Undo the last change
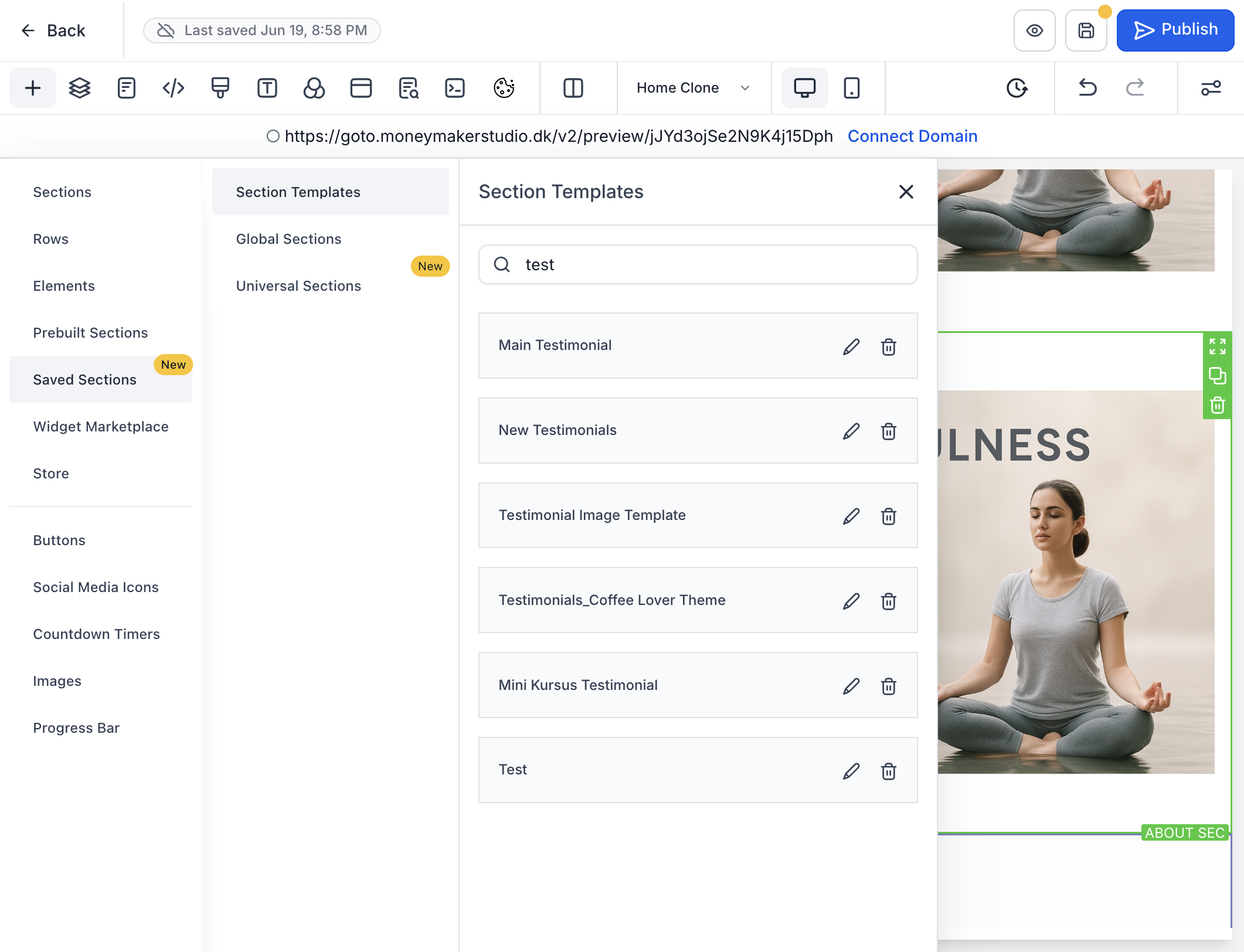Viewport: 1244px width, 952px height. tap(1087, 88)
